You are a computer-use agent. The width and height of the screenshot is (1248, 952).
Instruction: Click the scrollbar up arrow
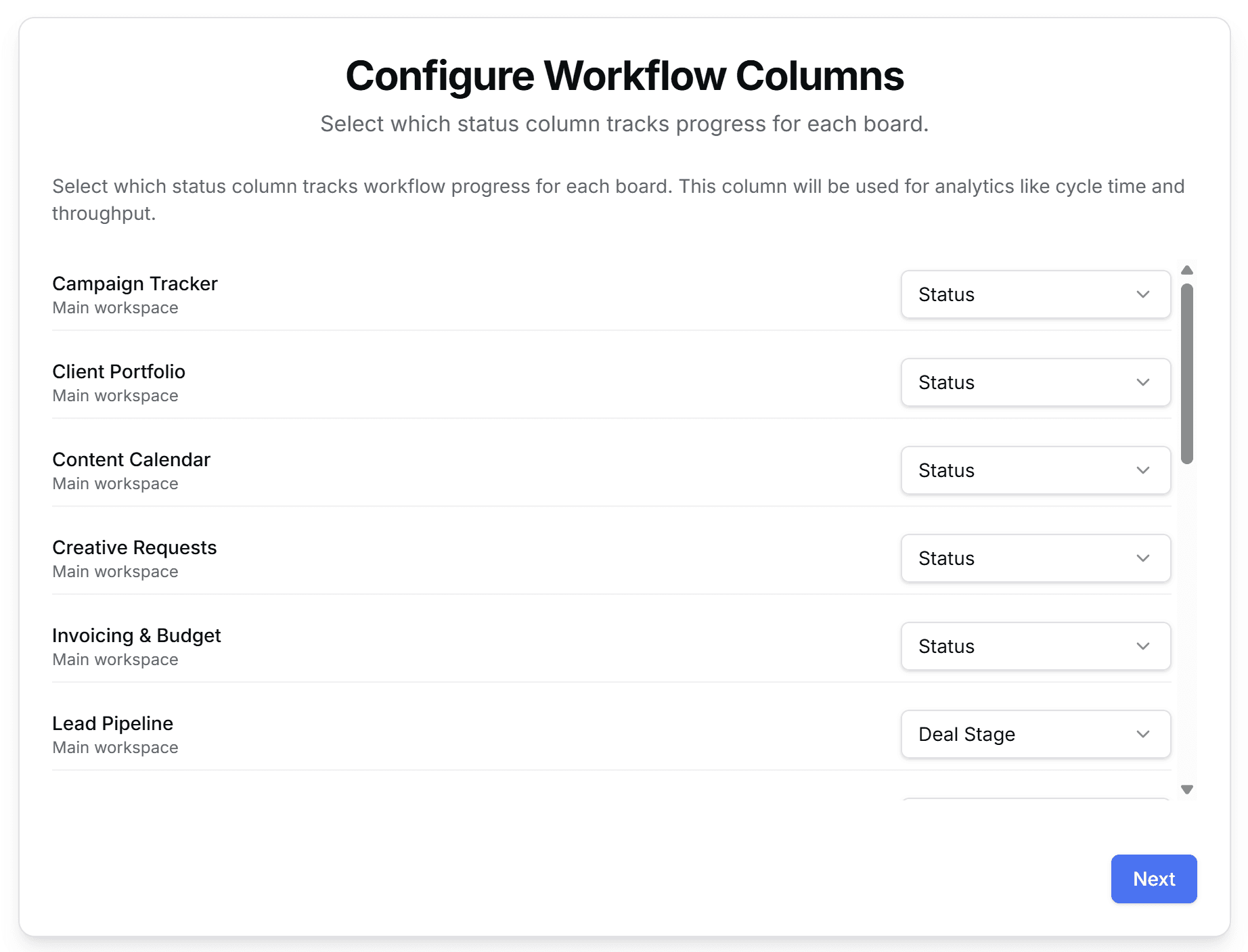pyautogui.click(x=1187, y=269)
